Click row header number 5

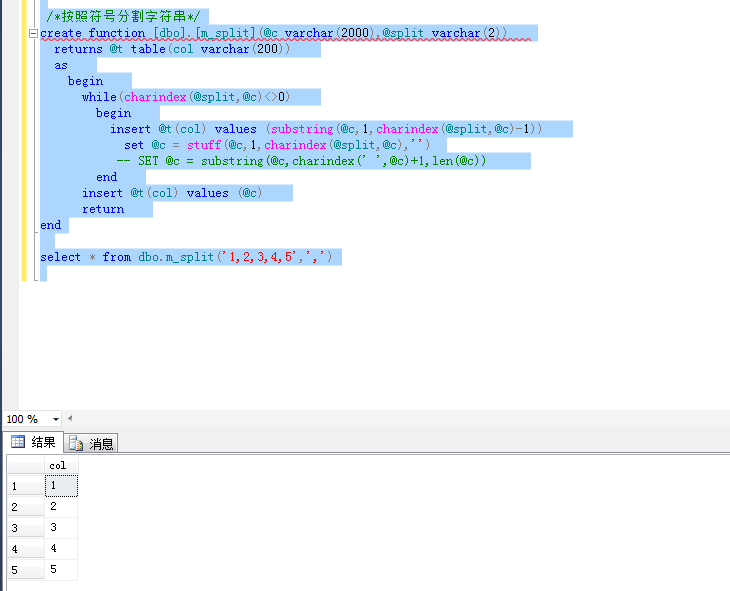coord(26,570)
